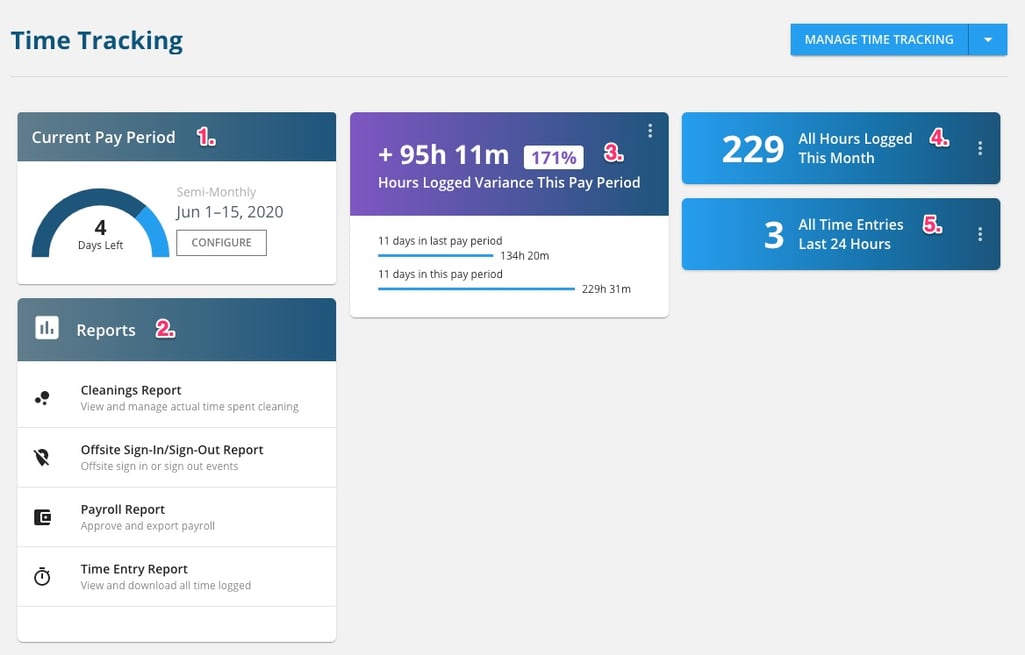Open the Time Entry Report
1025x655 pixels.
coord(133,568)
